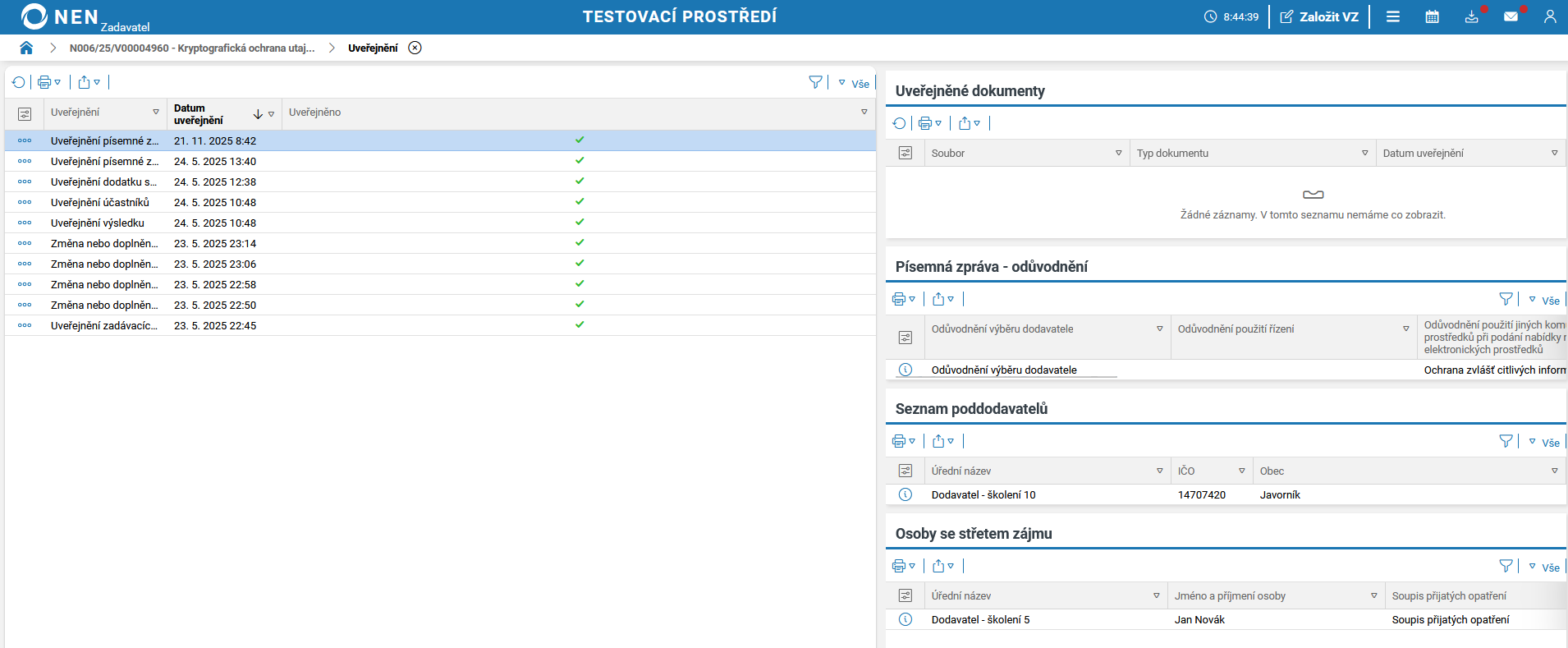Open column settings of Uveřejnění list
This screenshot has height=648, width=1568.
click(25, 114)
